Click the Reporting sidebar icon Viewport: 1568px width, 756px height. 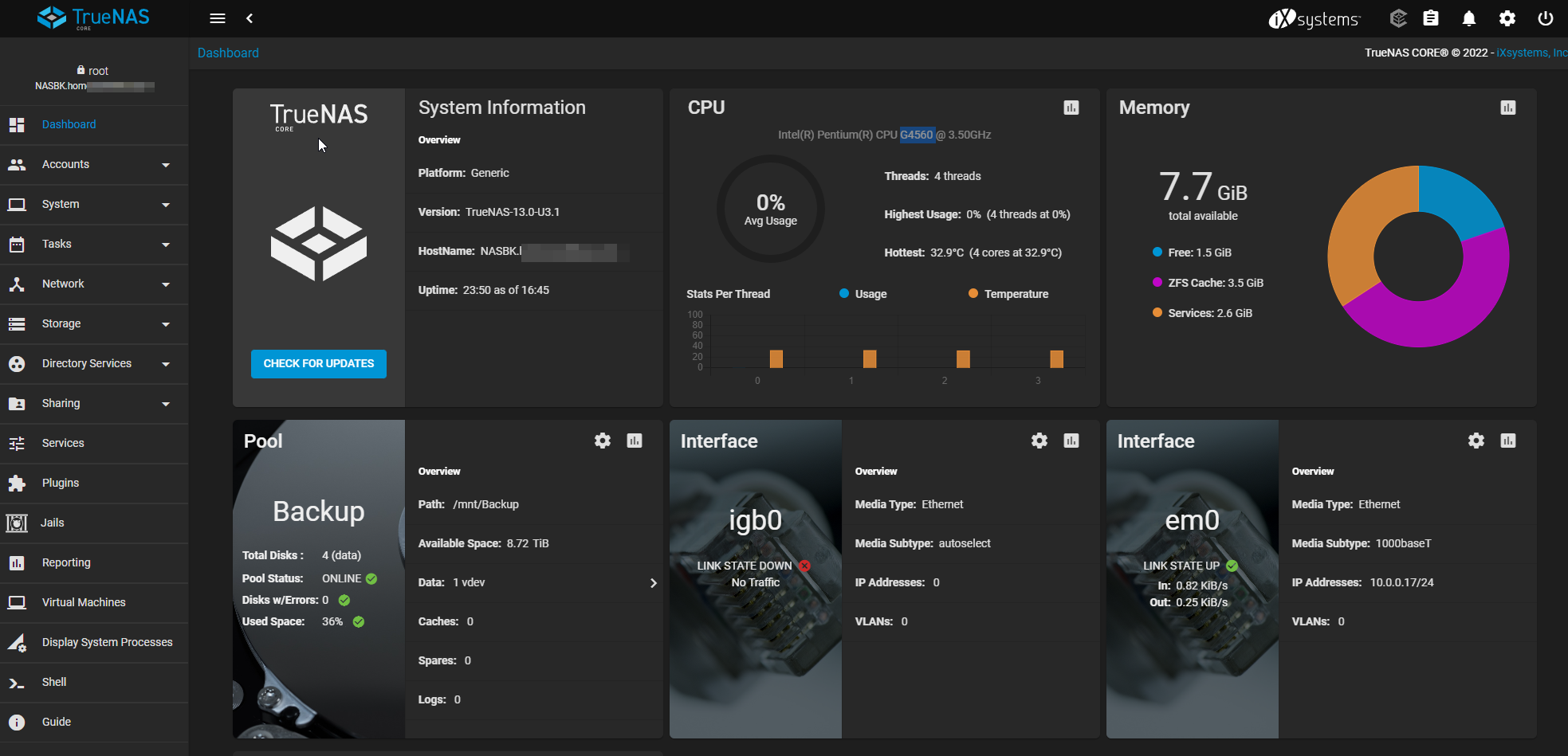(x=17, y=563)
